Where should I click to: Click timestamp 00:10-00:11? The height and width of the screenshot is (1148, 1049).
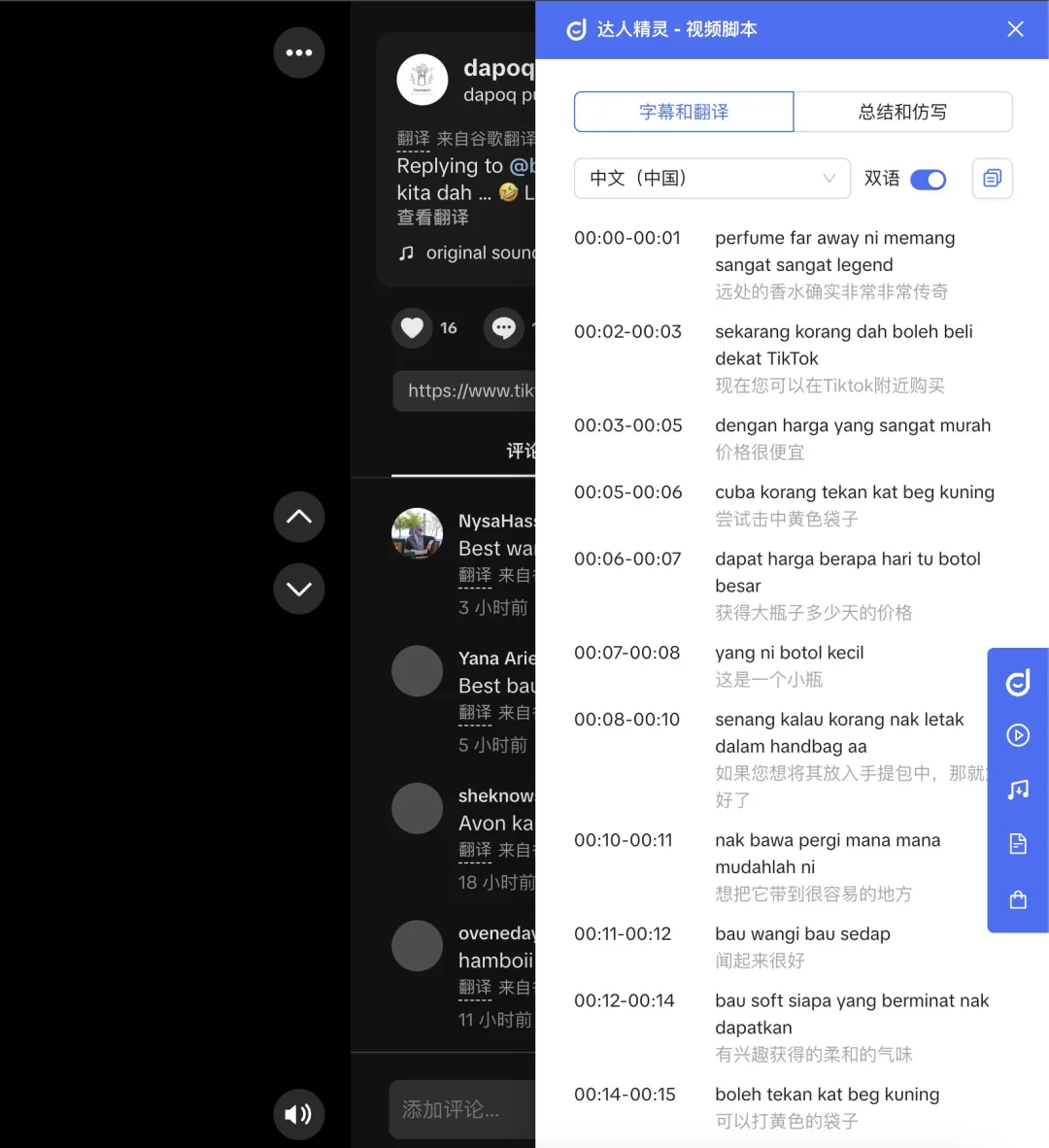[x=623, y=840]
